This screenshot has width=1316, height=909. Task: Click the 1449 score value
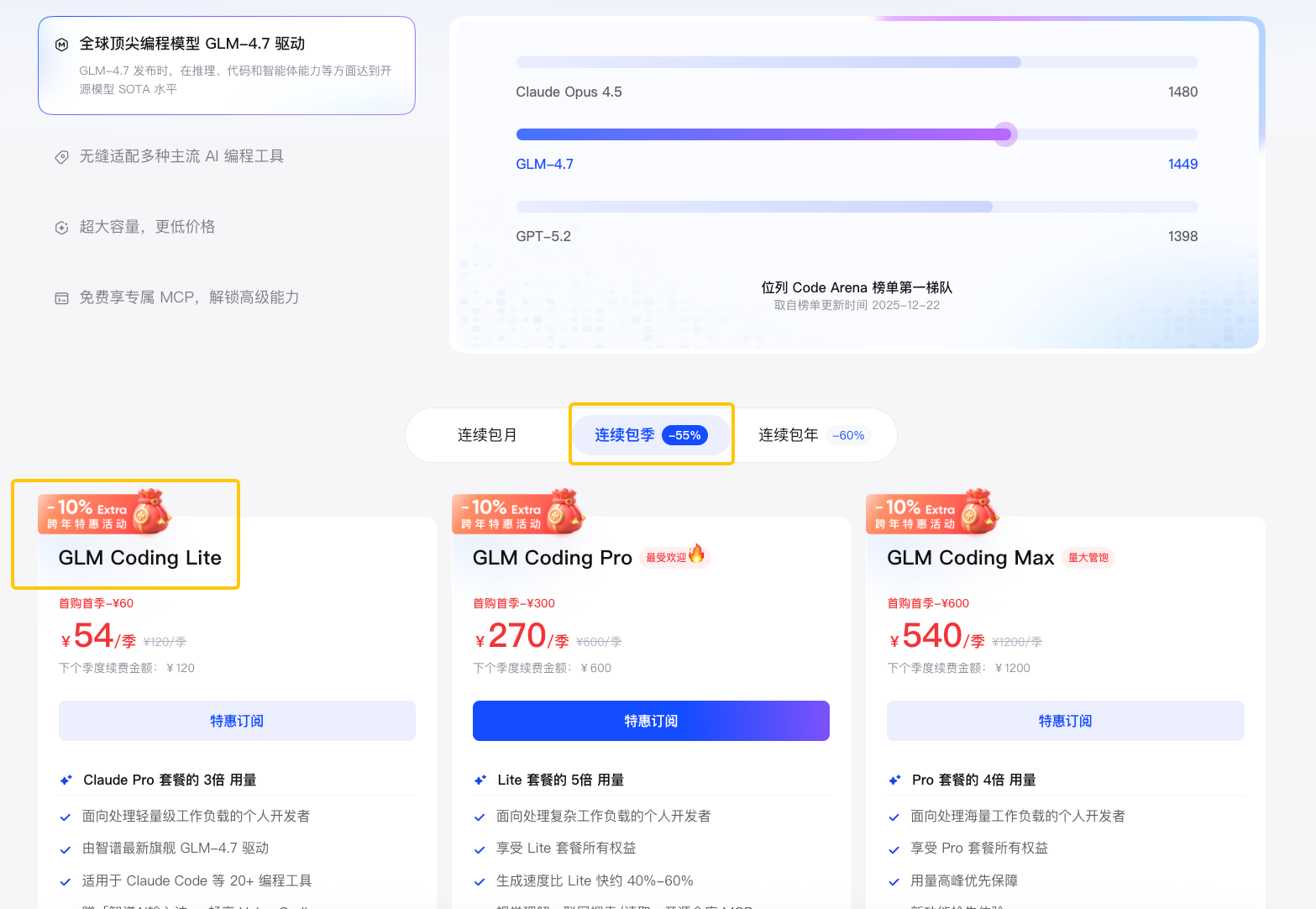pos(1182,165)
